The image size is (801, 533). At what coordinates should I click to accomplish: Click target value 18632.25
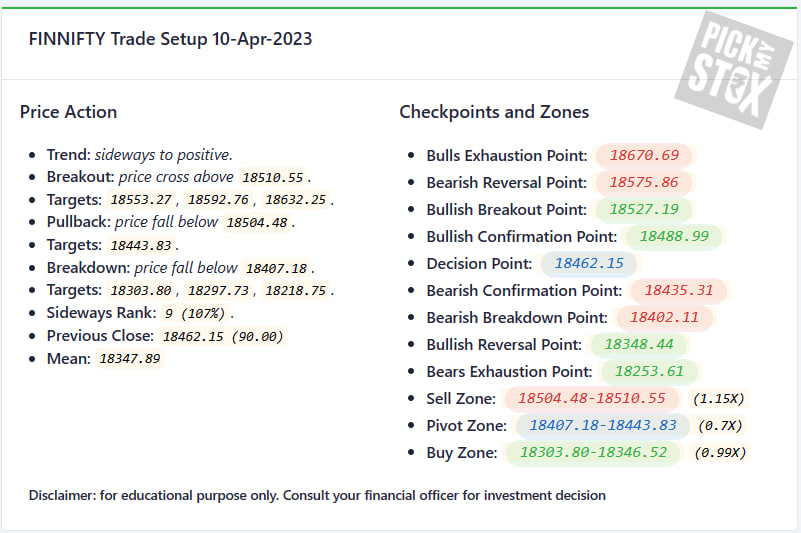tap(295, 200)
